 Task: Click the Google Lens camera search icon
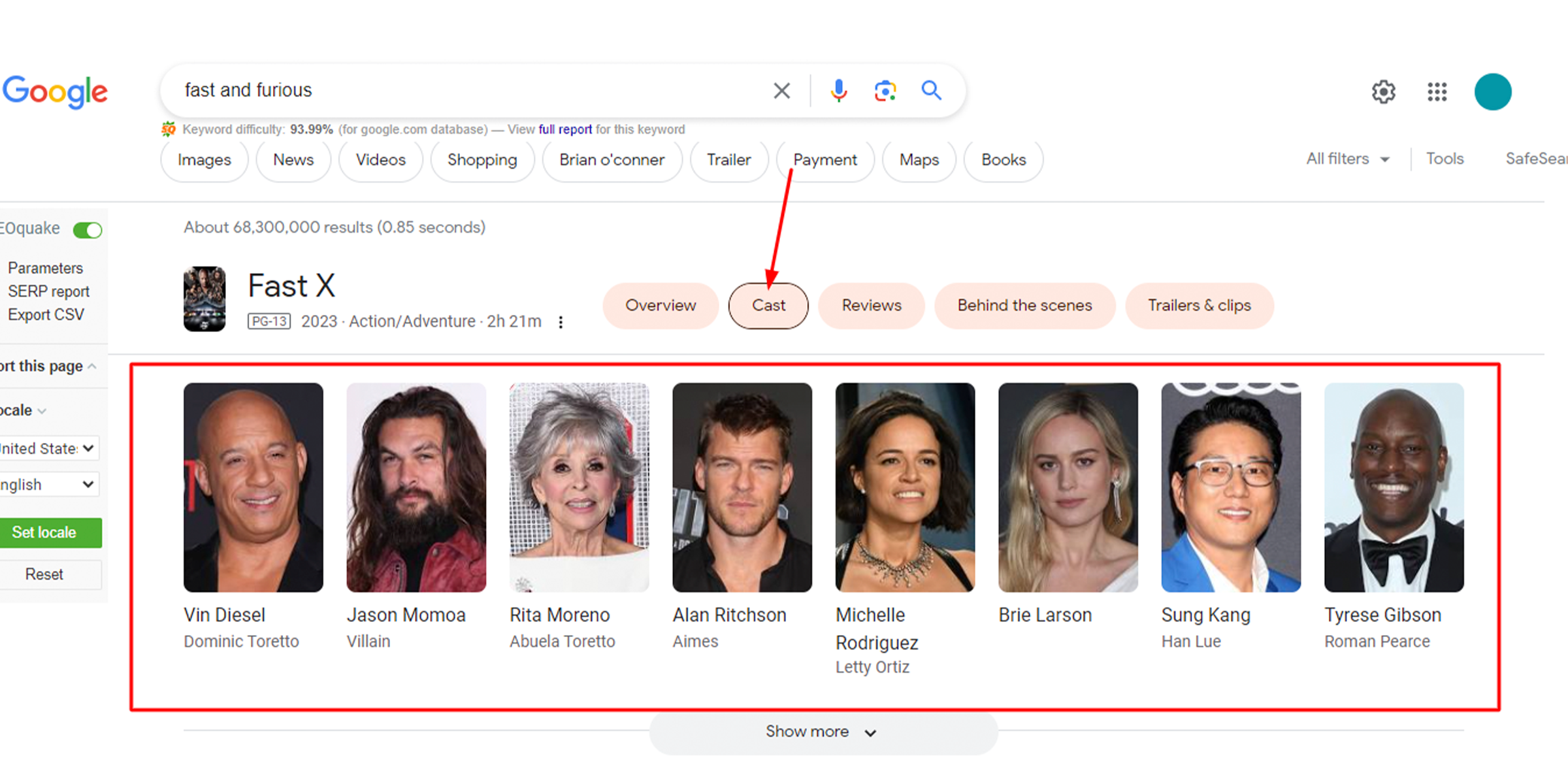coord(883,90)
